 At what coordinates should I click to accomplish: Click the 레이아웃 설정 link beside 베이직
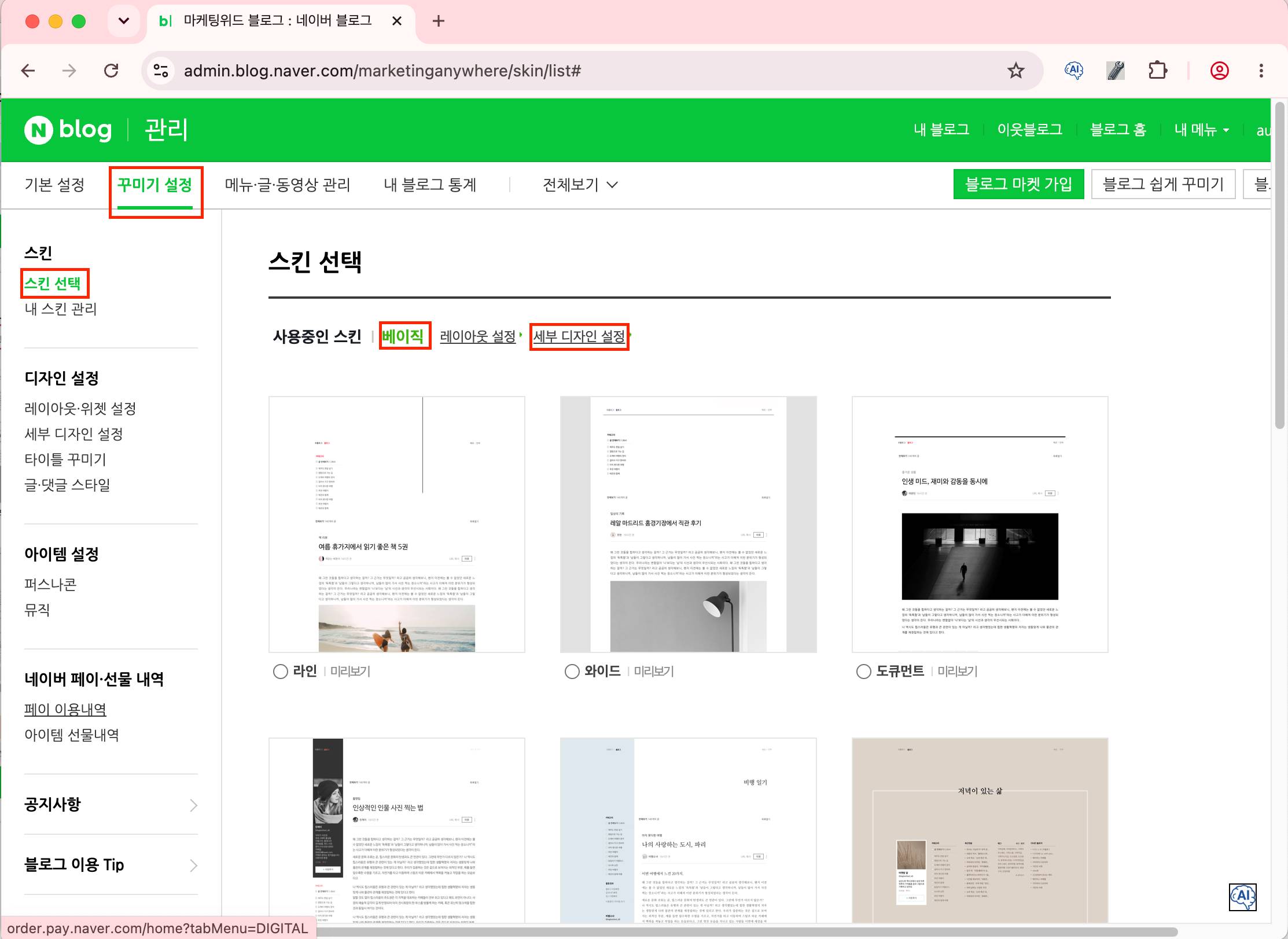point(478,336)
